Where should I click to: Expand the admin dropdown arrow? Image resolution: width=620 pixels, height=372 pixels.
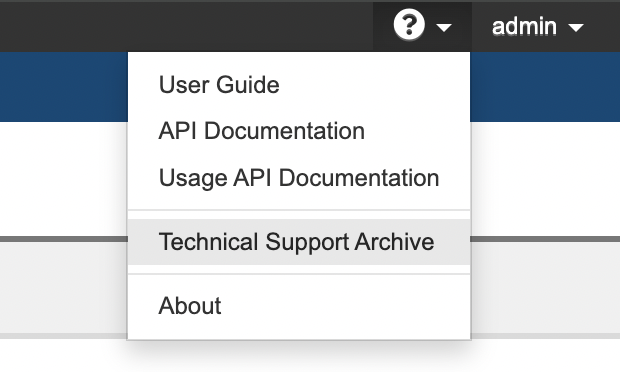(x=576, y=28)
